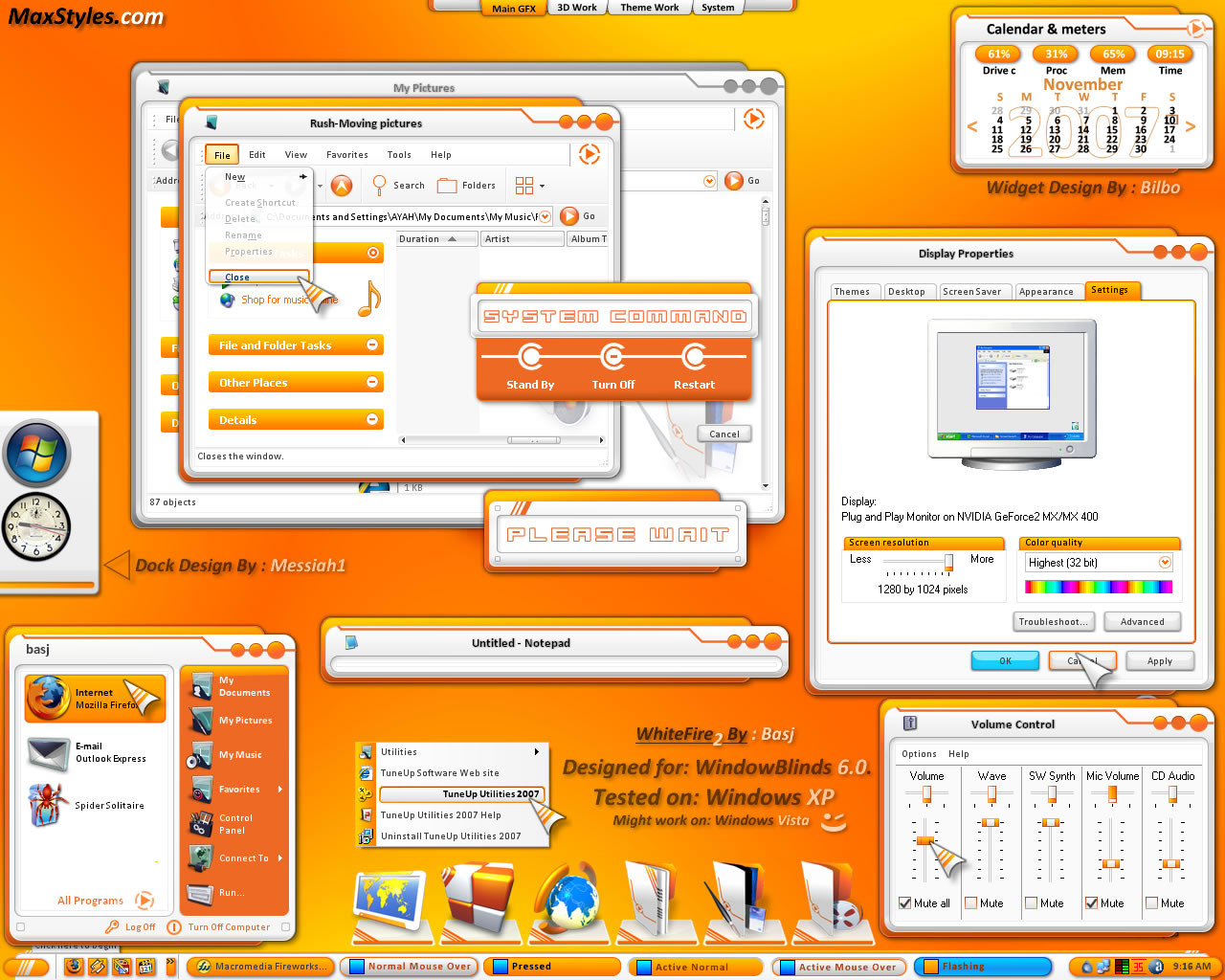Collapse the Other Places panel
The image size is (1225, 980).
(x=372, y=382)
